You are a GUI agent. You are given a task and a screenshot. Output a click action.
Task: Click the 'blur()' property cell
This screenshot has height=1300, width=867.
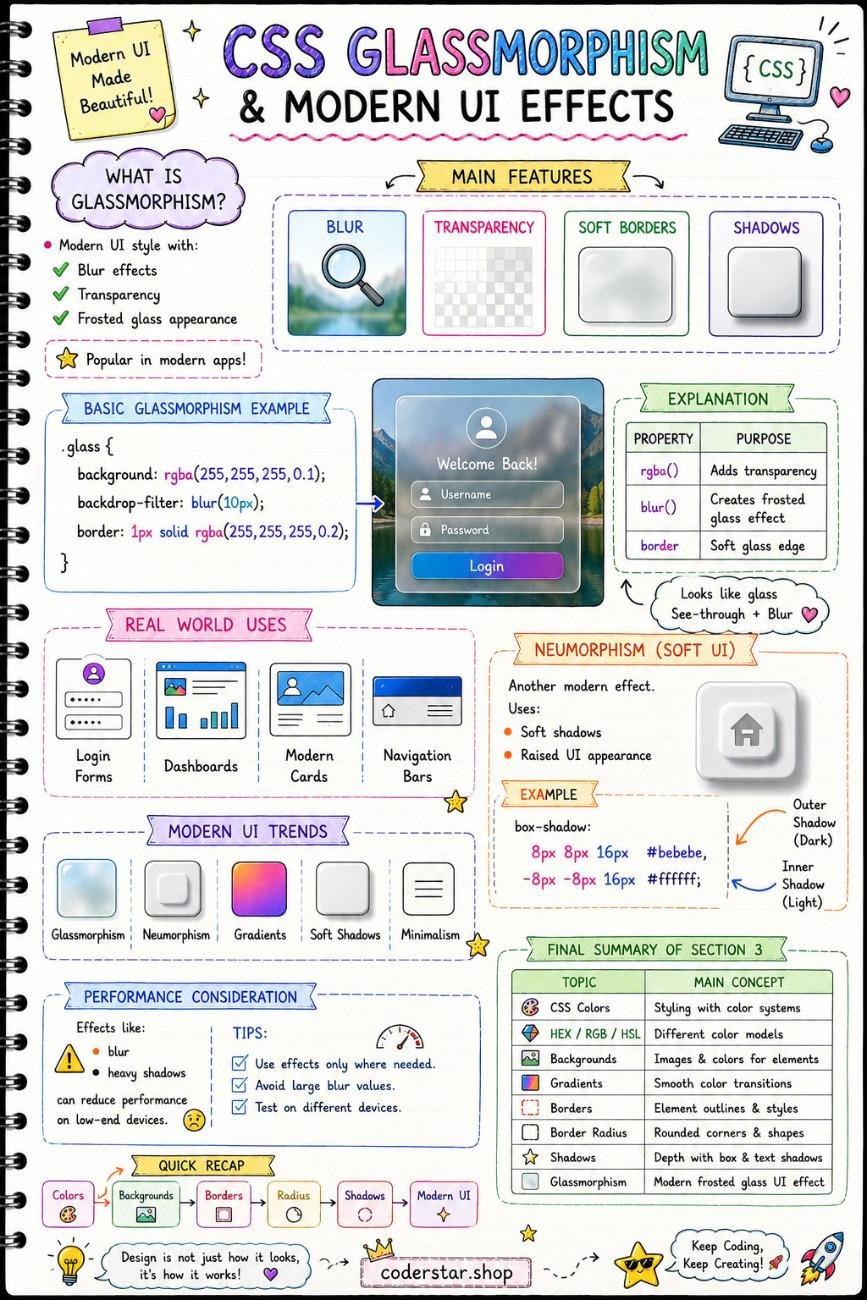pyautogui.click(x=663, y=509)
